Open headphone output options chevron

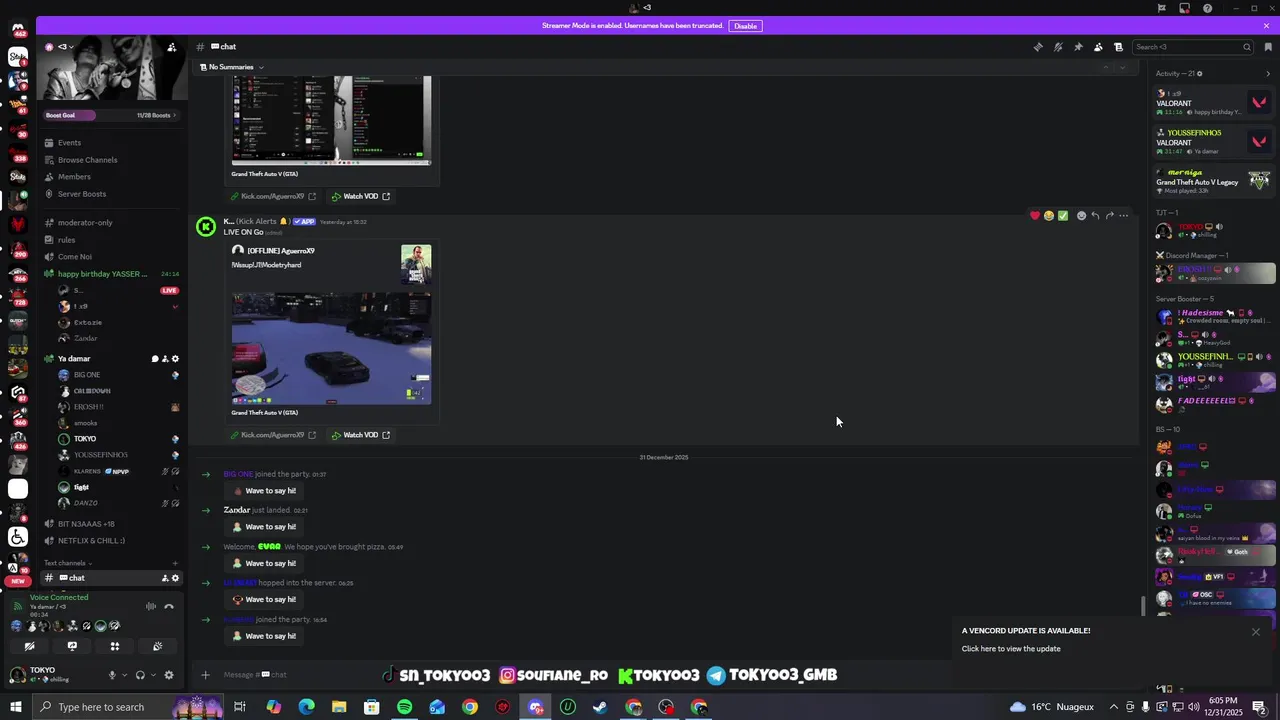point(153,675)
